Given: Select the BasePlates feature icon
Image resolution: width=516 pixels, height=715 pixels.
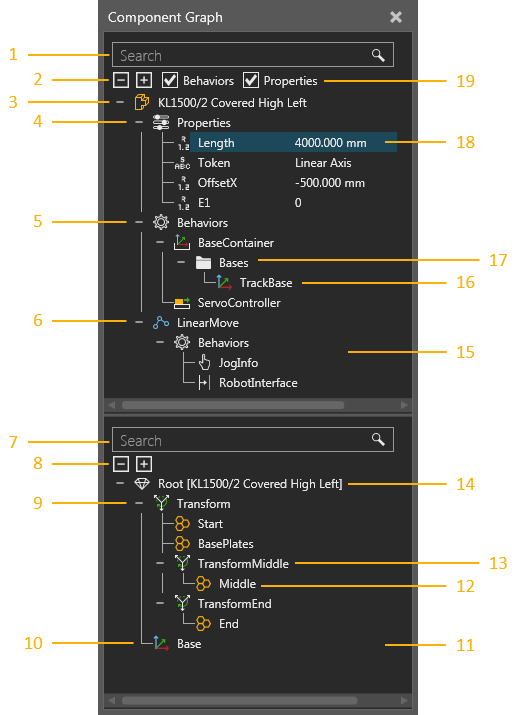Looking at the screenshot, I should tap(182, 544).
